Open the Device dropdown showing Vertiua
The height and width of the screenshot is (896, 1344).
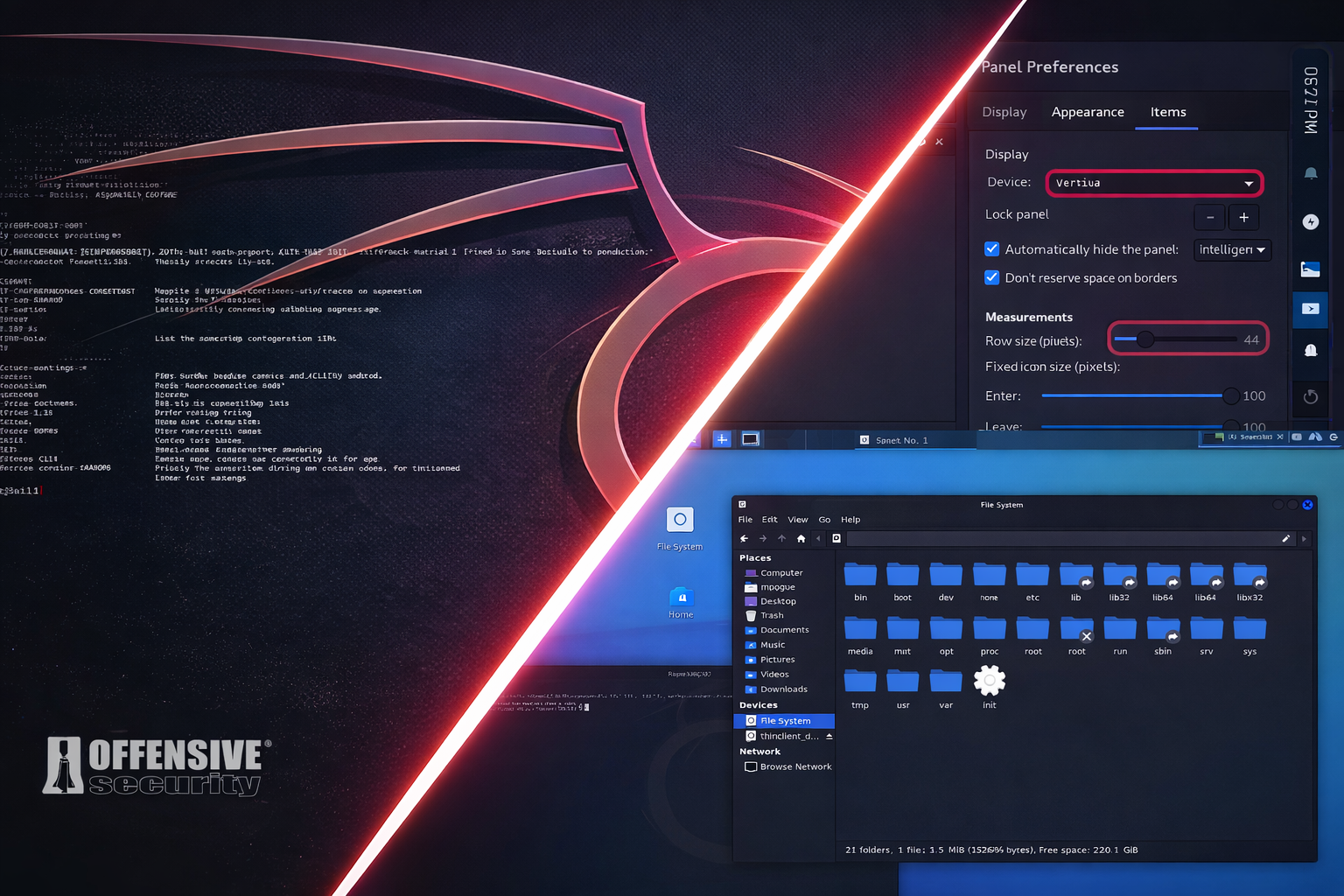1154,183
